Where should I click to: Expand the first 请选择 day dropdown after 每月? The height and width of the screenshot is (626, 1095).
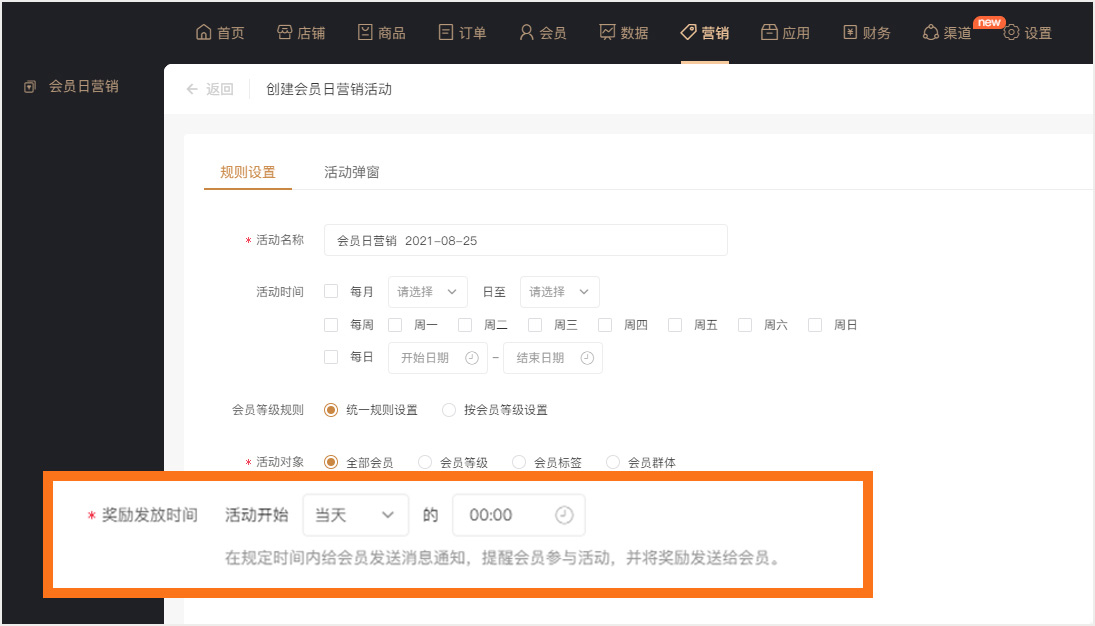427,292
